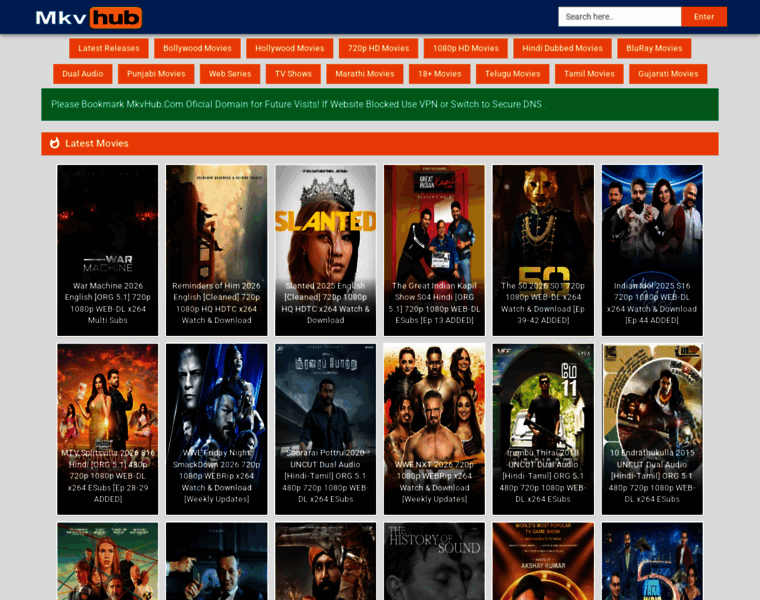Image resolution: width=760 pixels, height=600 pixels.
Task: Open the Punjabi Movies category
Action: pyautogui.click(x=156, y=74)
